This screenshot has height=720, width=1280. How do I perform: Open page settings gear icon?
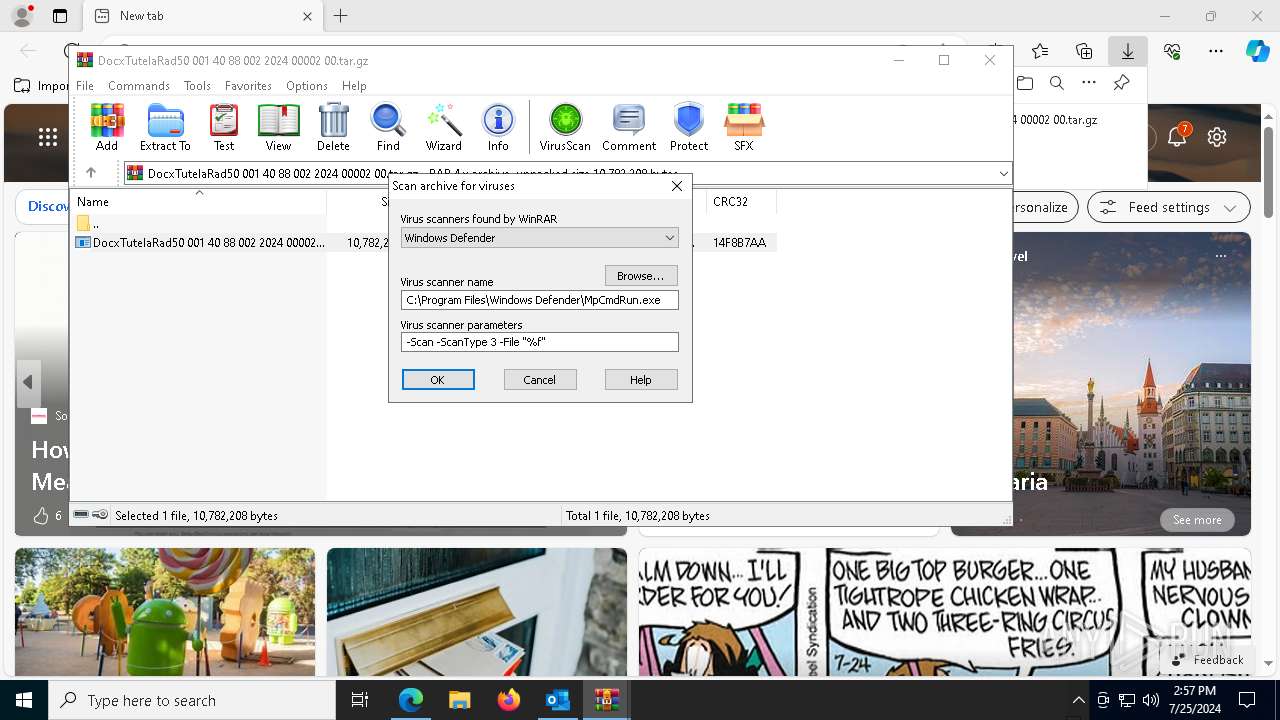click(1217, 137)
